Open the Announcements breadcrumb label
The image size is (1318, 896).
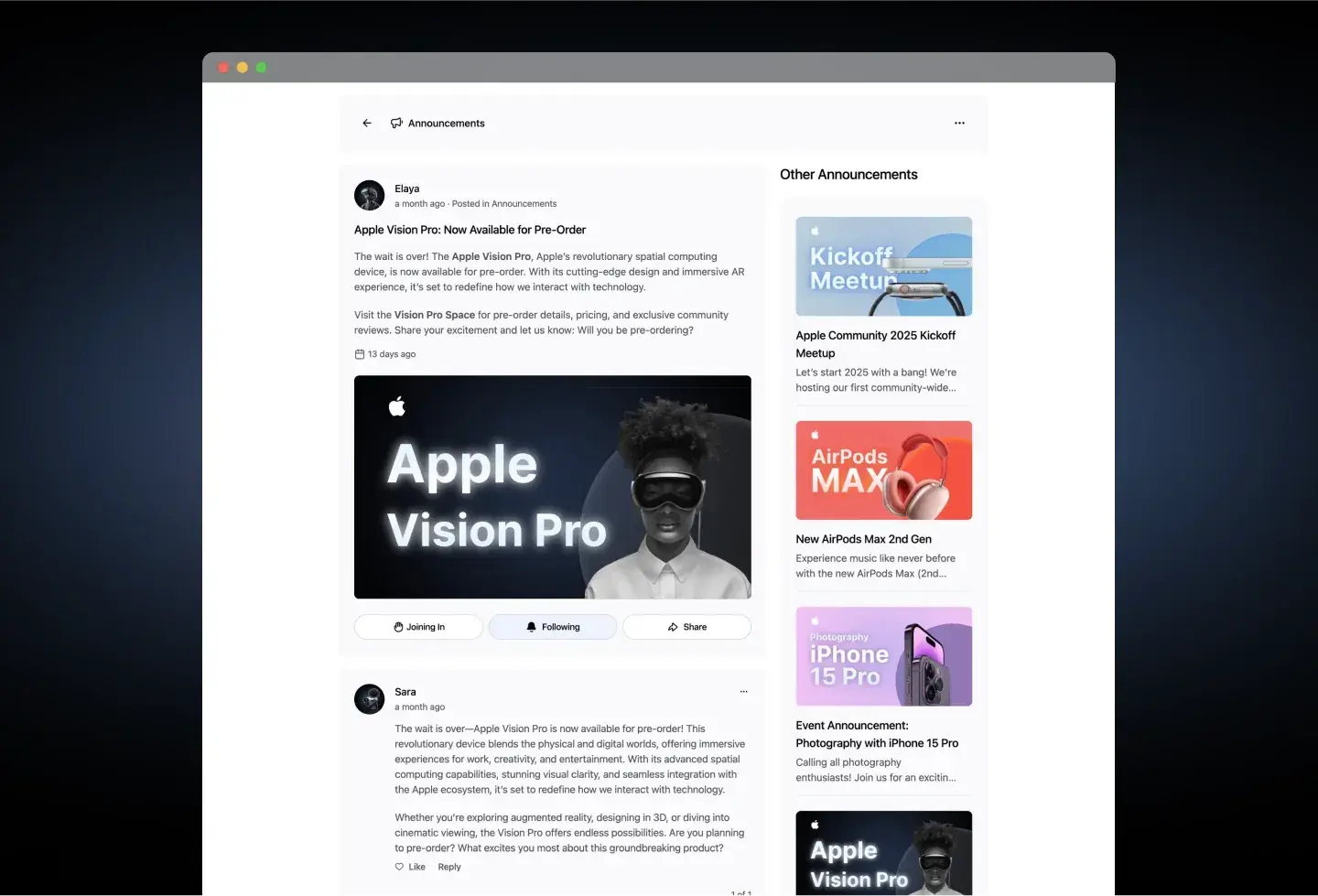(447, 123)
